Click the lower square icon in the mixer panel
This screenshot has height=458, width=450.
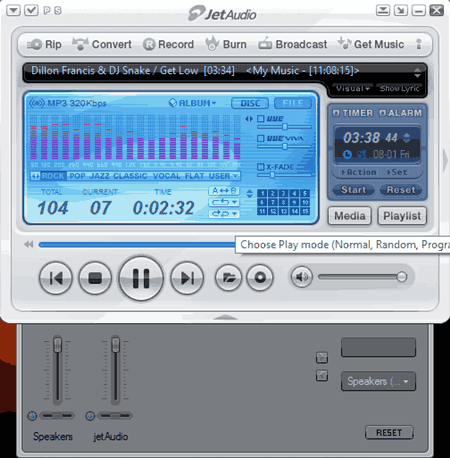click(x=322, y=376)
